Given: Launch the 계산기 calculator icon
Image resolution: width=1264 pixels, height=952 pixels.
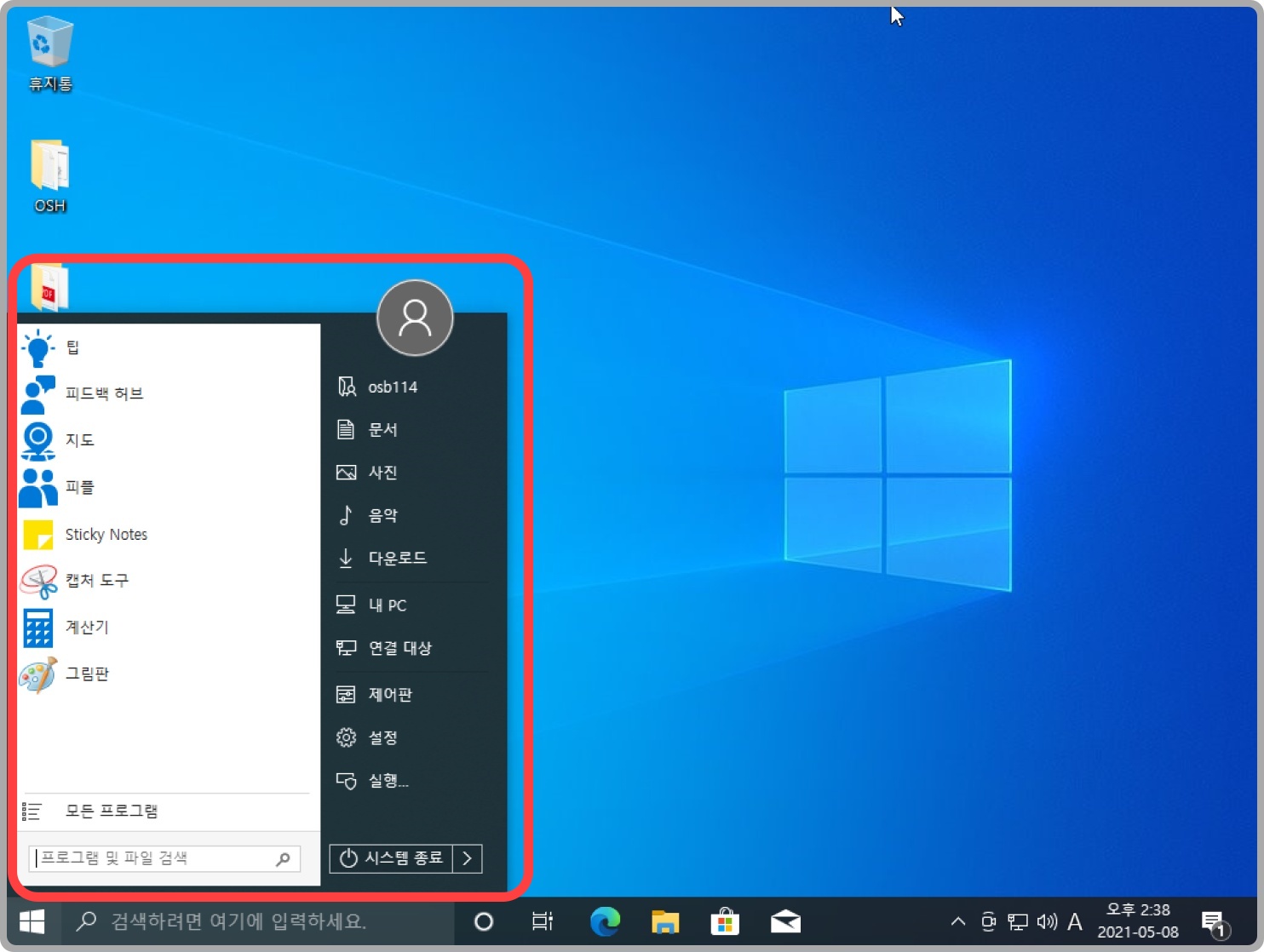Looking at the screenshot, I should coord(38,628).
